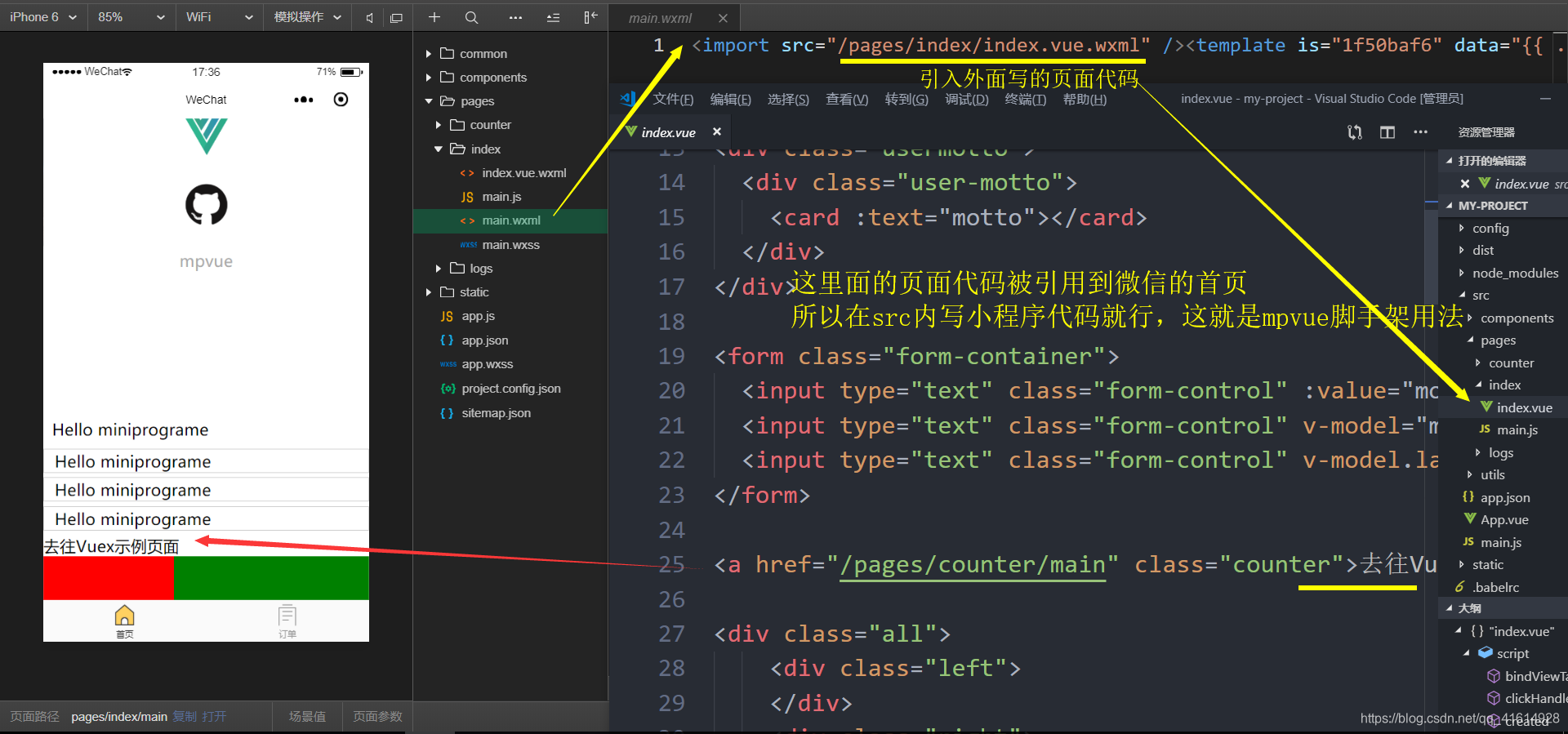Open the 调试(D) menu in VS Code
The height and width of the screenshot is (734, 1568).
(x=967, y=99)
